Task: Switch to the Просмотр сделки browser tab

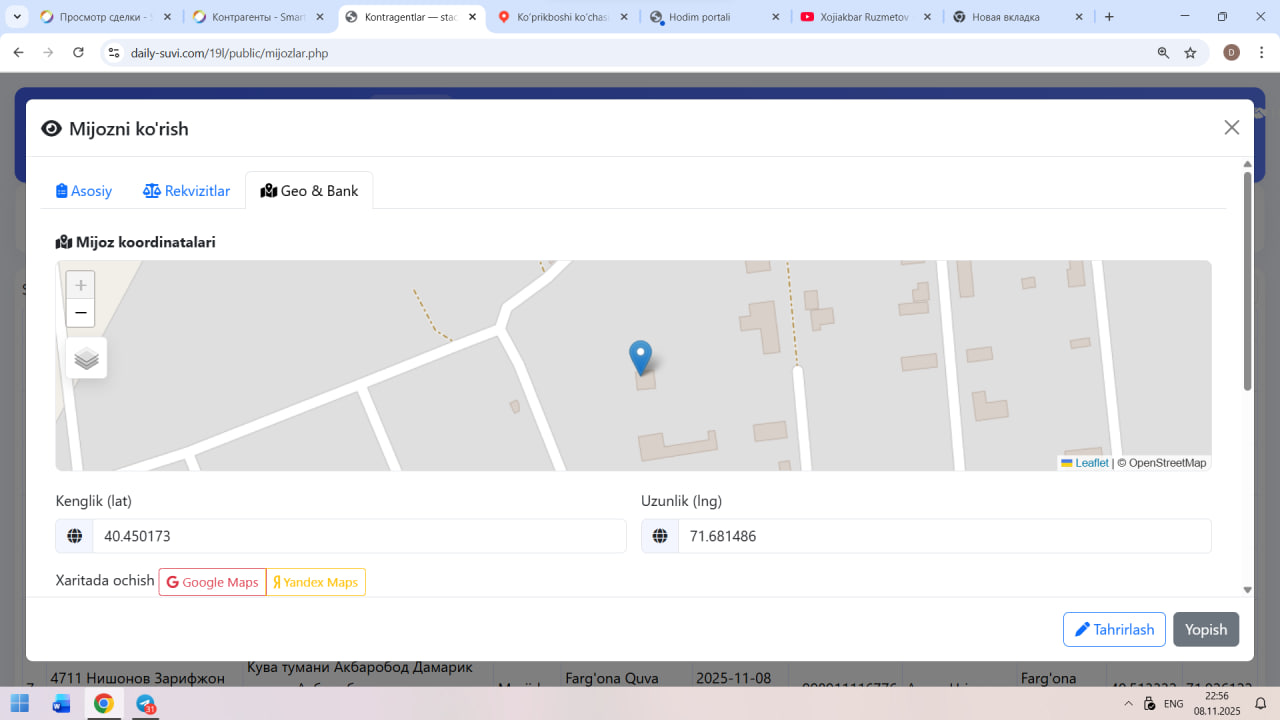Action: click(105, 17)
